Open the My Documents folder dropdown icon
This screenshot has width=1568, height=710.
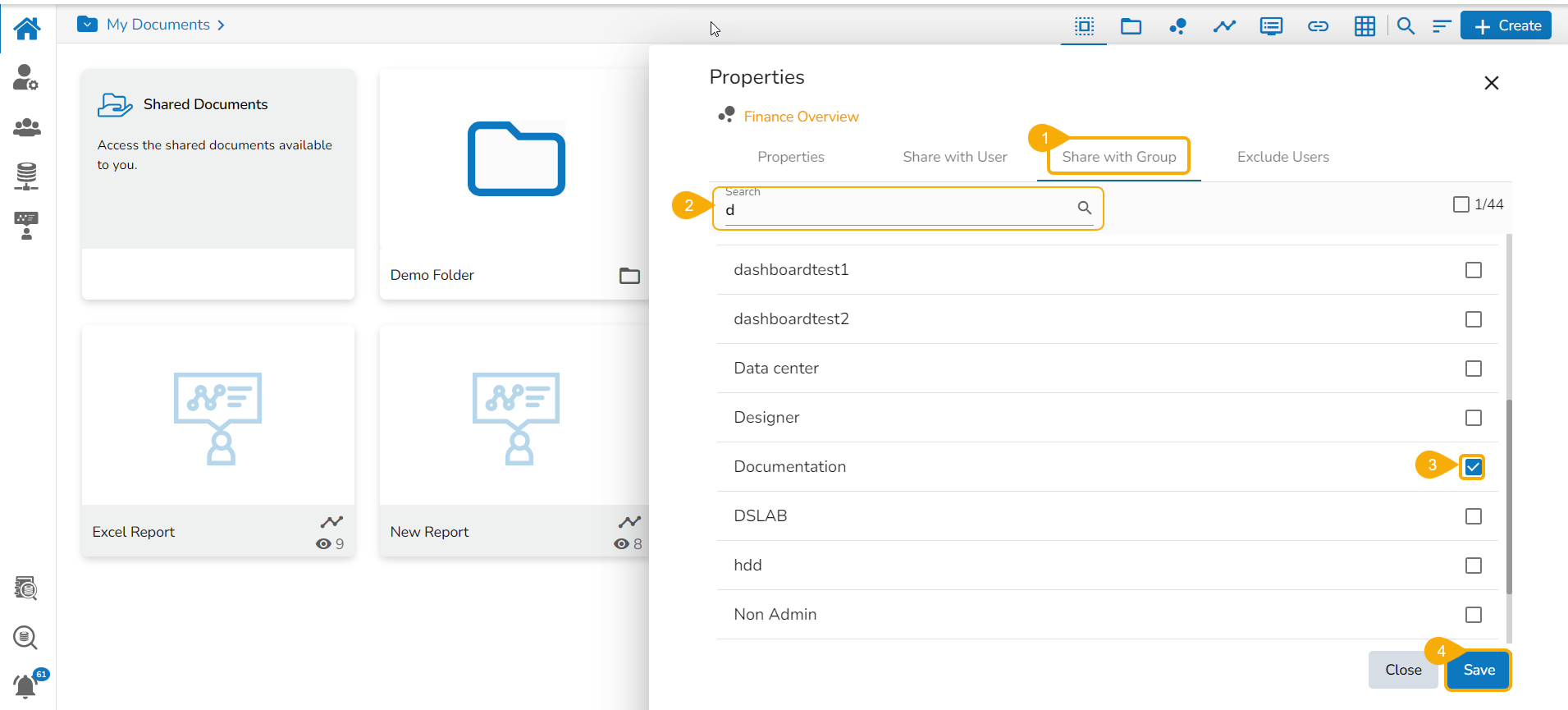point(87,25)
